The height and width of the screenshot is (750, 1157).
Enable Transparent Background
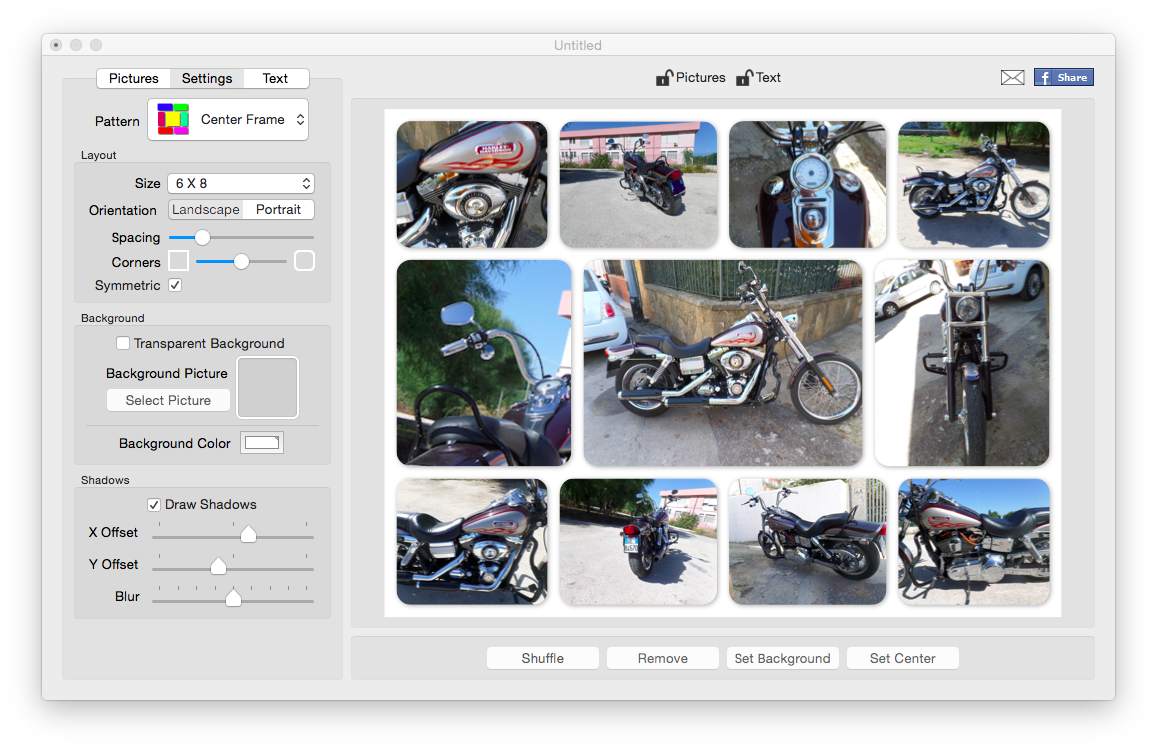(x=122, y=343)
